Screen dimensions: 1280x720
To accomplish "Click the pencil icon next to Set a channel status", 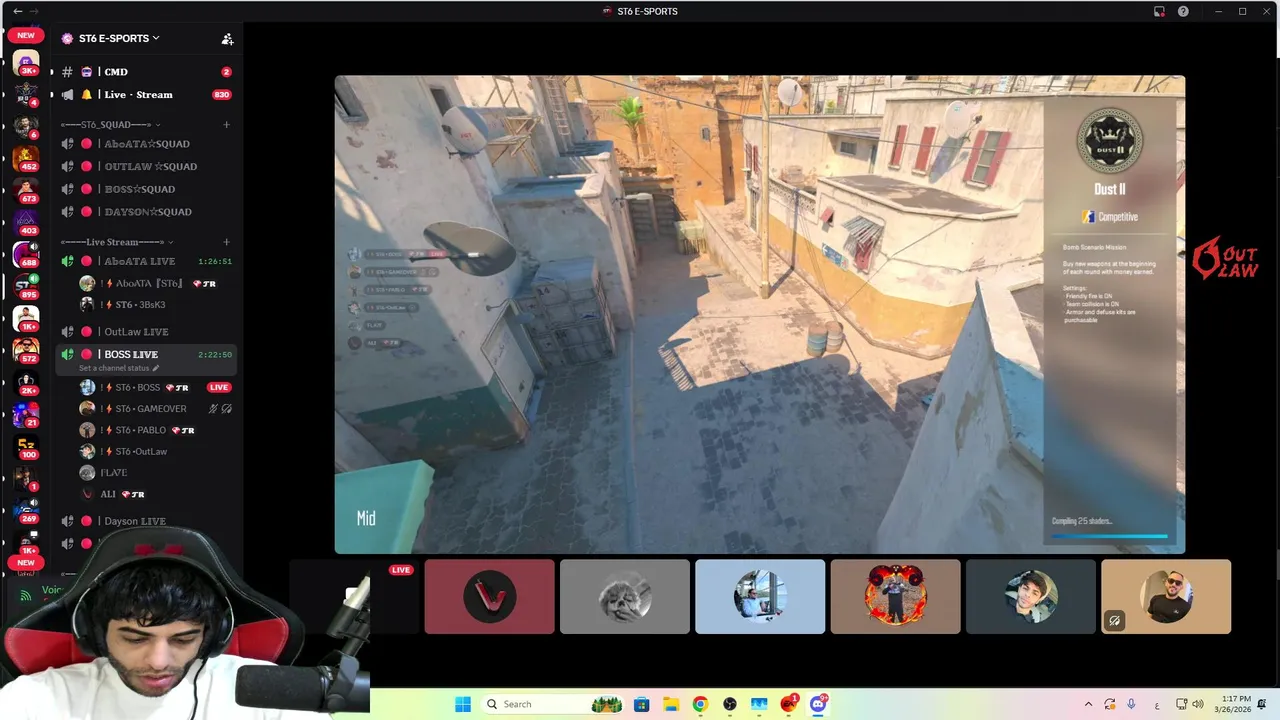I will (155, 368).
